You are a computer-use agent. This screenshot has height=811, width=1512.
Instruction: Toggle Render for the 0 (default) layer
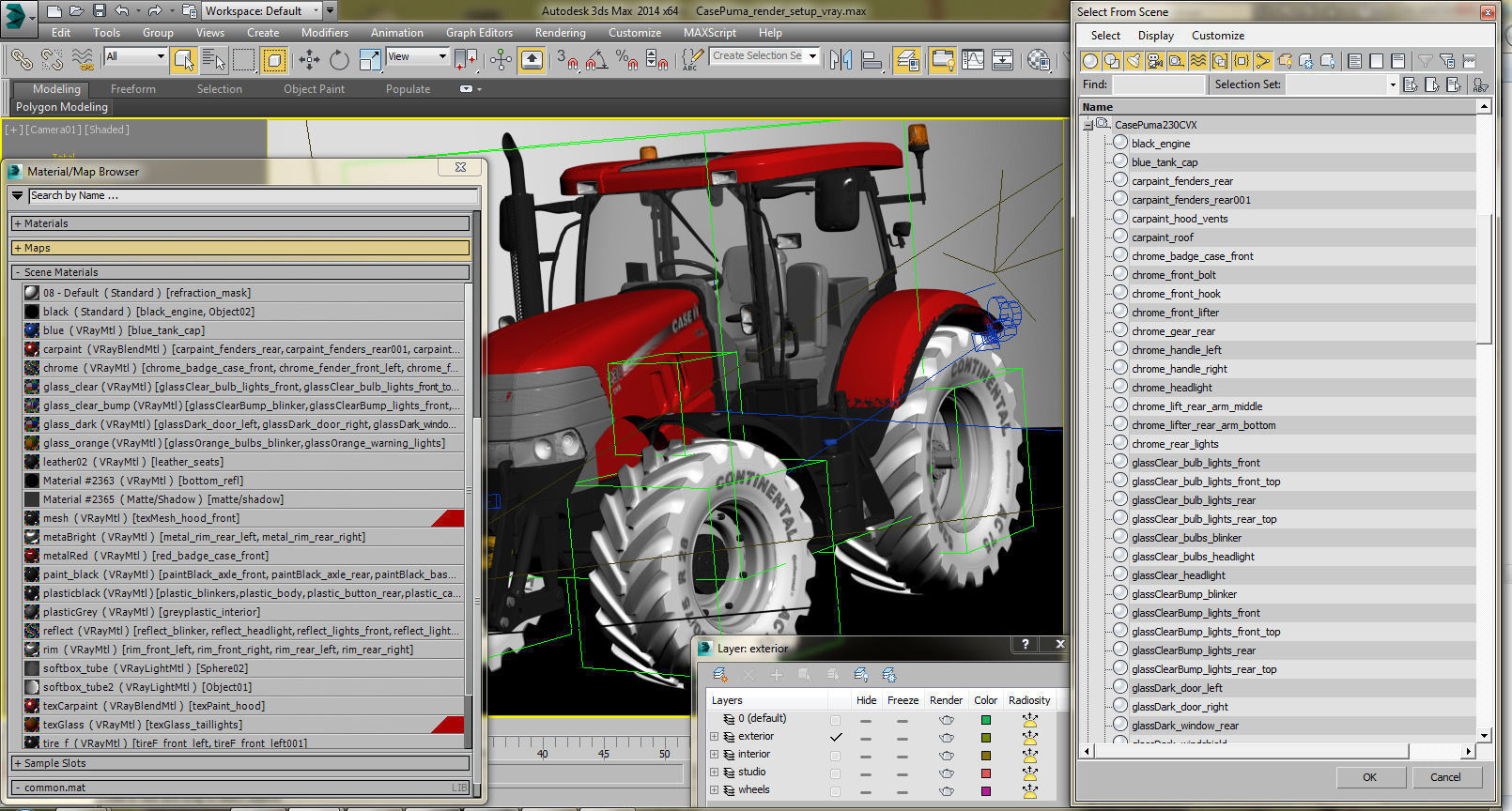click(x=947, y=720)
